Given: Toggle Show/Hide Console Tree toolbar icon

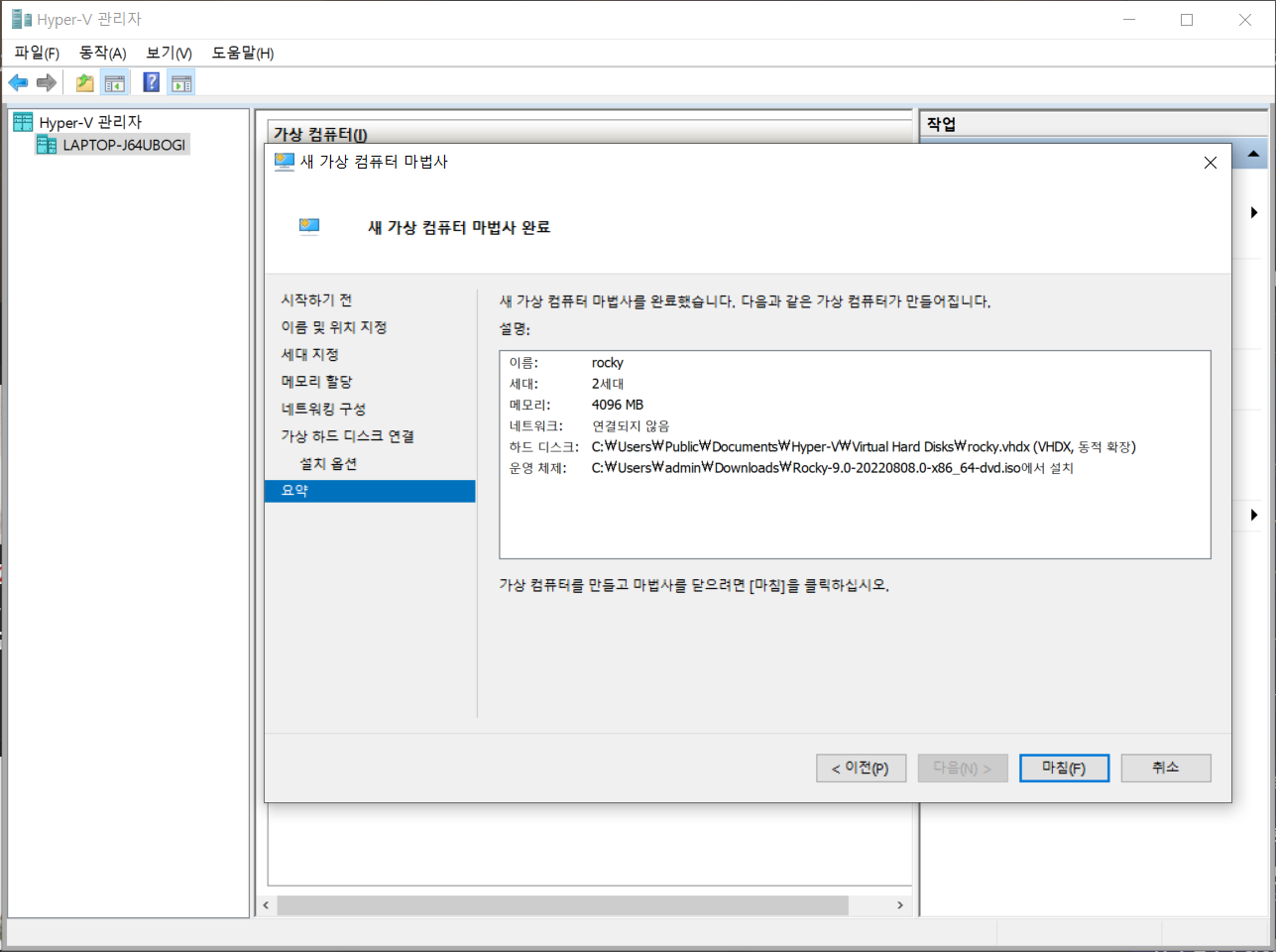Looking at the screenshot, I should click(115, 82).
